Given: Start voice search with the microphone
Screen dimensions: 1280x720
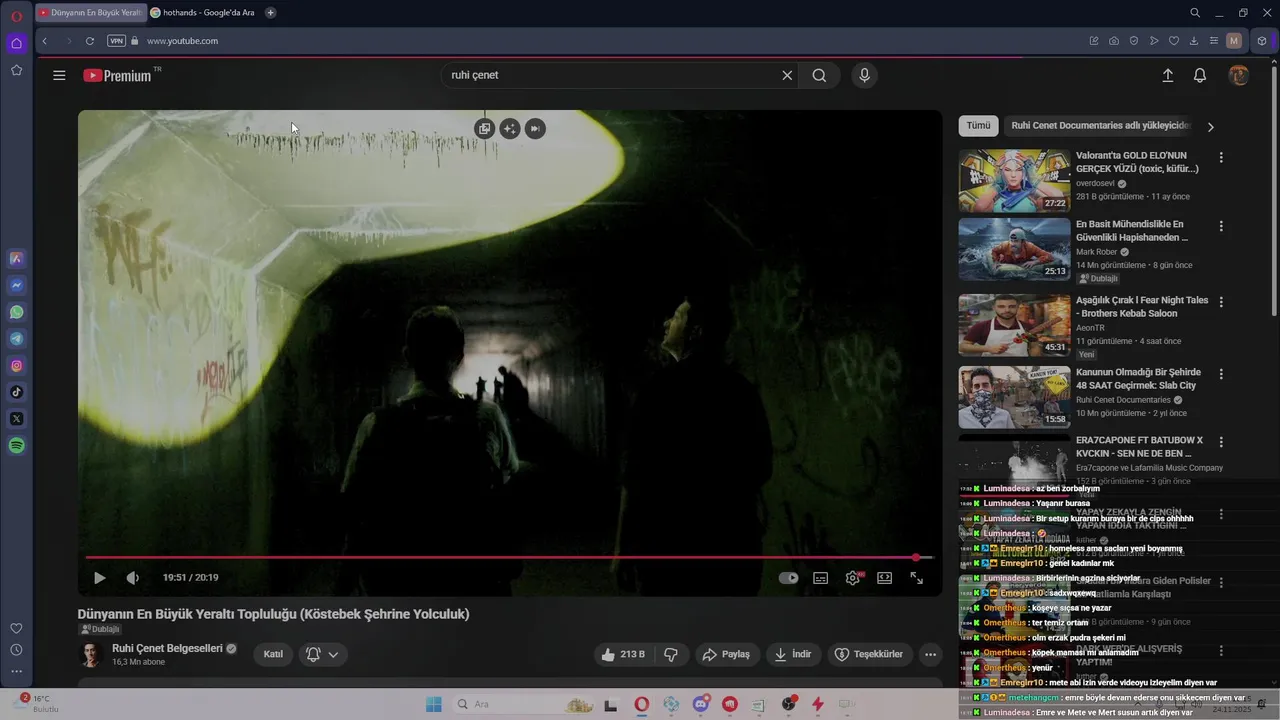Looking at the screenshot, I should [x=865, y=75].
